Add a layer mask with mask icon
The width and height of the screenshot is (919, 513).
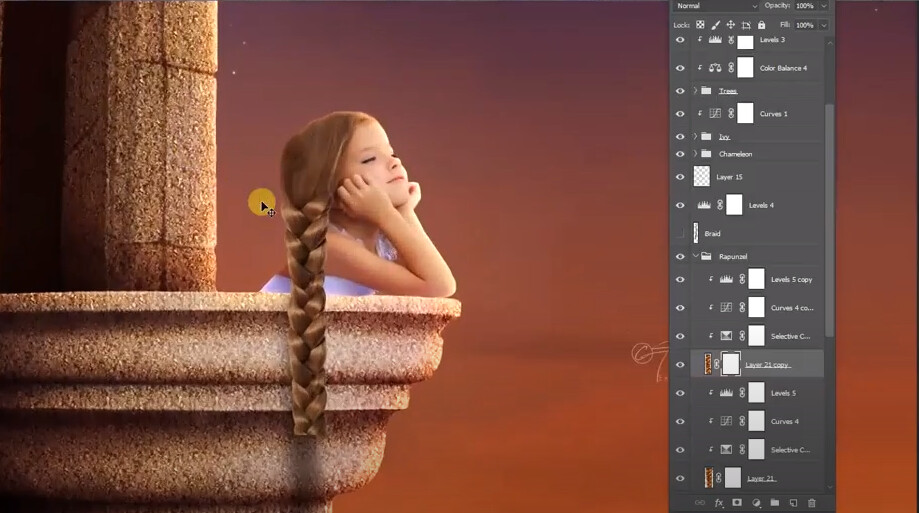tap(737, 502)
